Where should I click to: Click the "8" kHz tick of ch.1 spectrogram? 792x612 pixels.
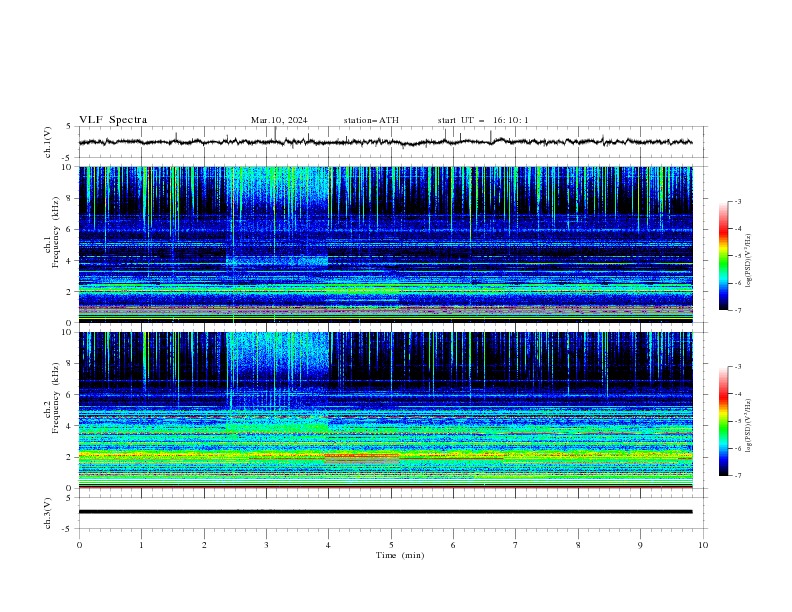(x=70, y=198)
